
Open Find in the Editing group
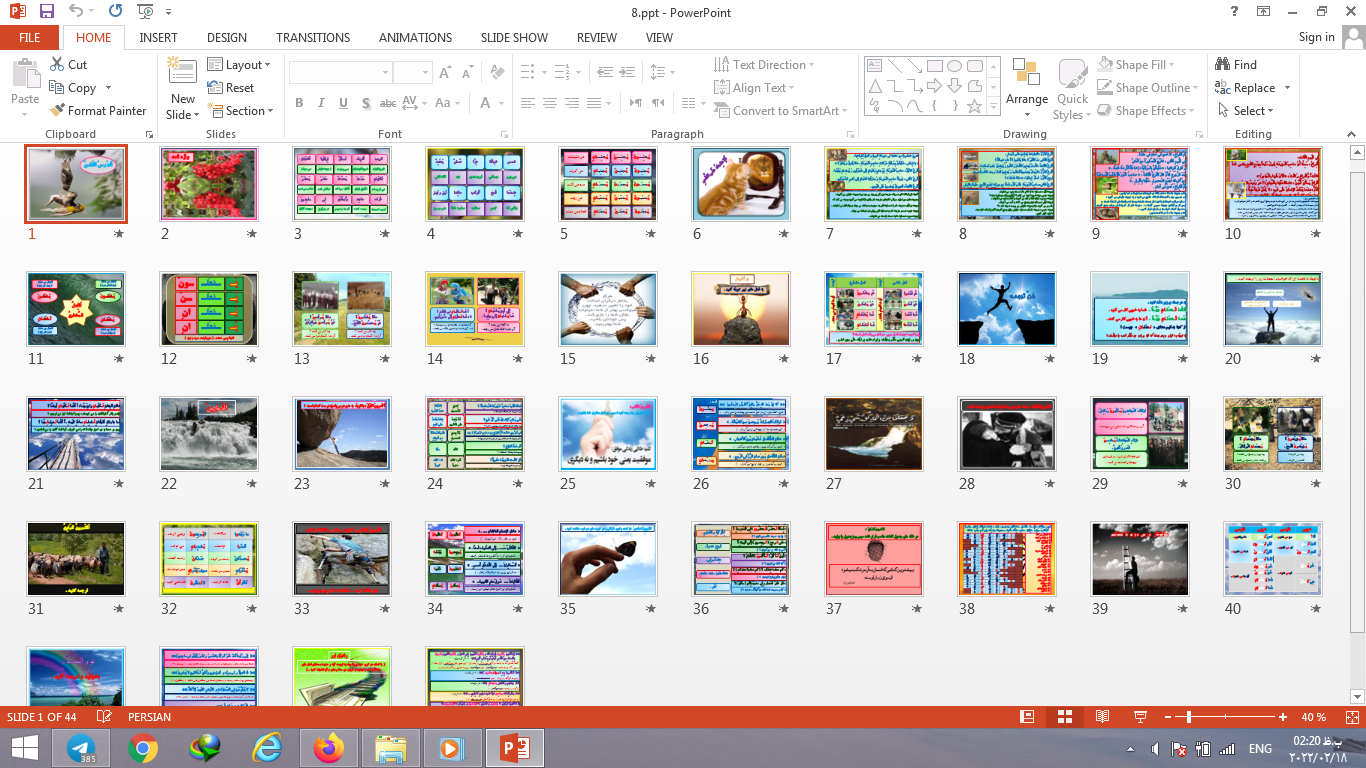click(1235, 65)
